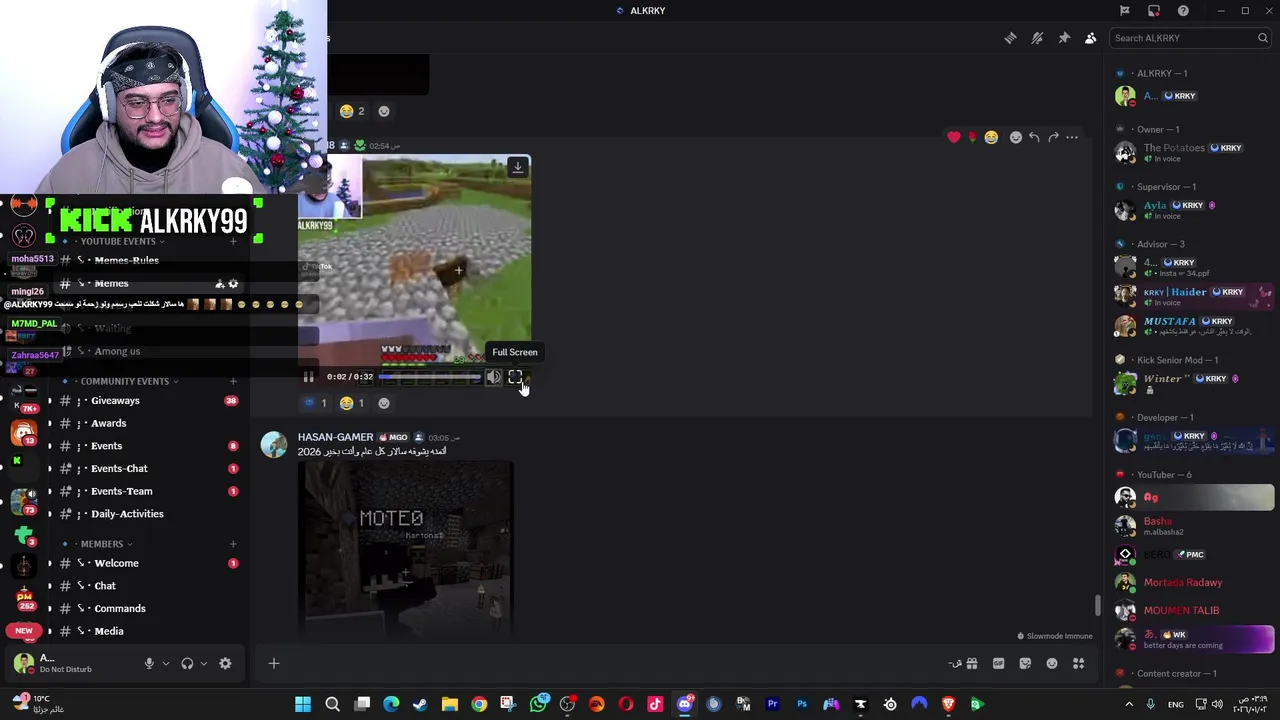Mute microphone in user panel

click(x=149, y=663)
